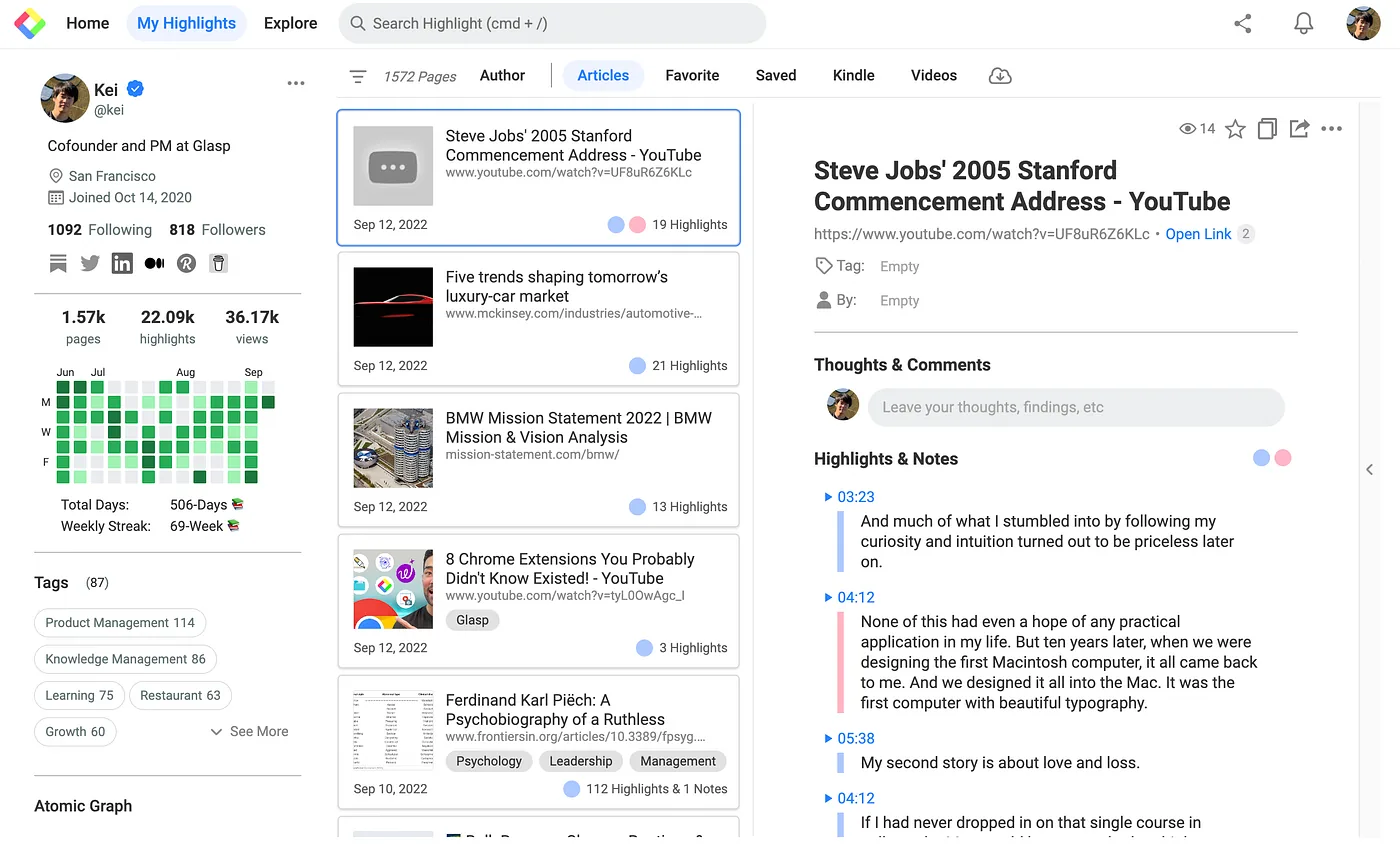Collapse the article panel with the right-edge chevron
The height and width of the screenshot is (846, 1400).
point(1370,469)
